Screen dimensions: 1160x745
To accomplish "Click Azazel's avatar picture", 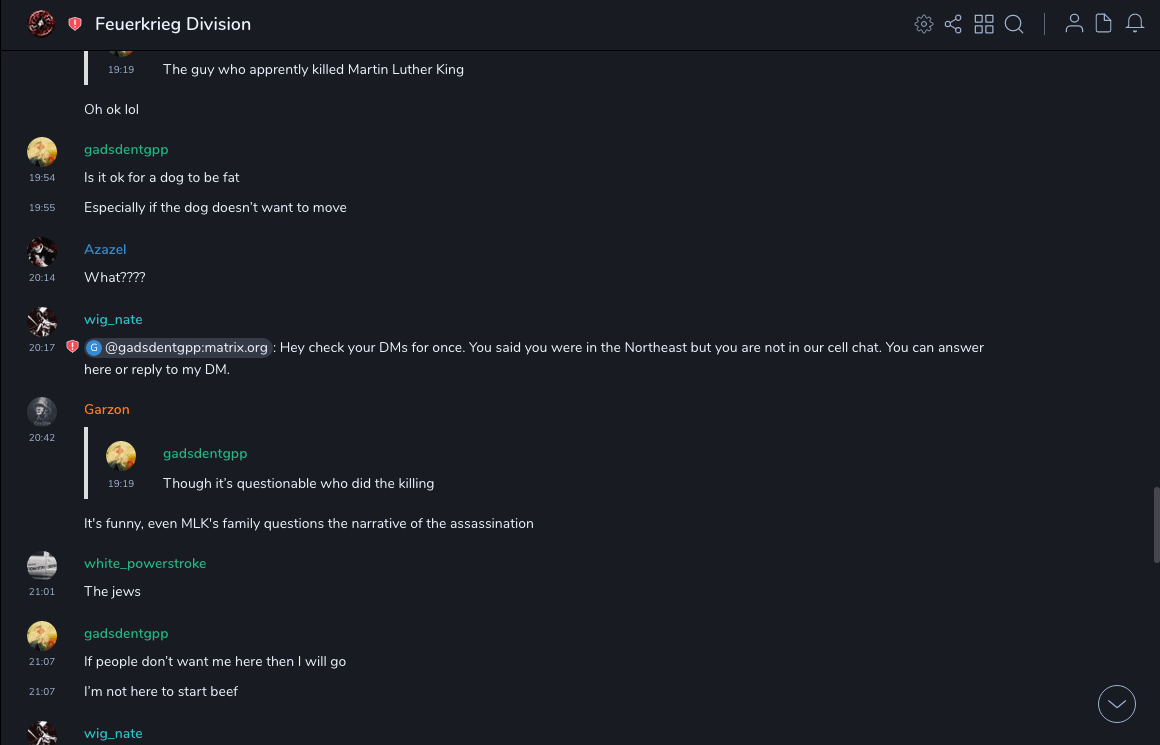I will click(x=42, y=251).
